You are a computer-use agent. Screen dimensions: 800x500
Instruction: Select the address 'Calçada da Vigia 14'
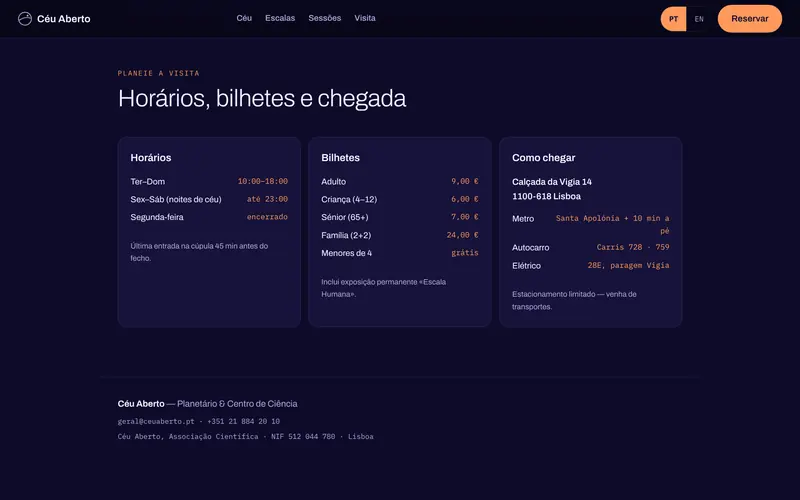coord(552,182)
